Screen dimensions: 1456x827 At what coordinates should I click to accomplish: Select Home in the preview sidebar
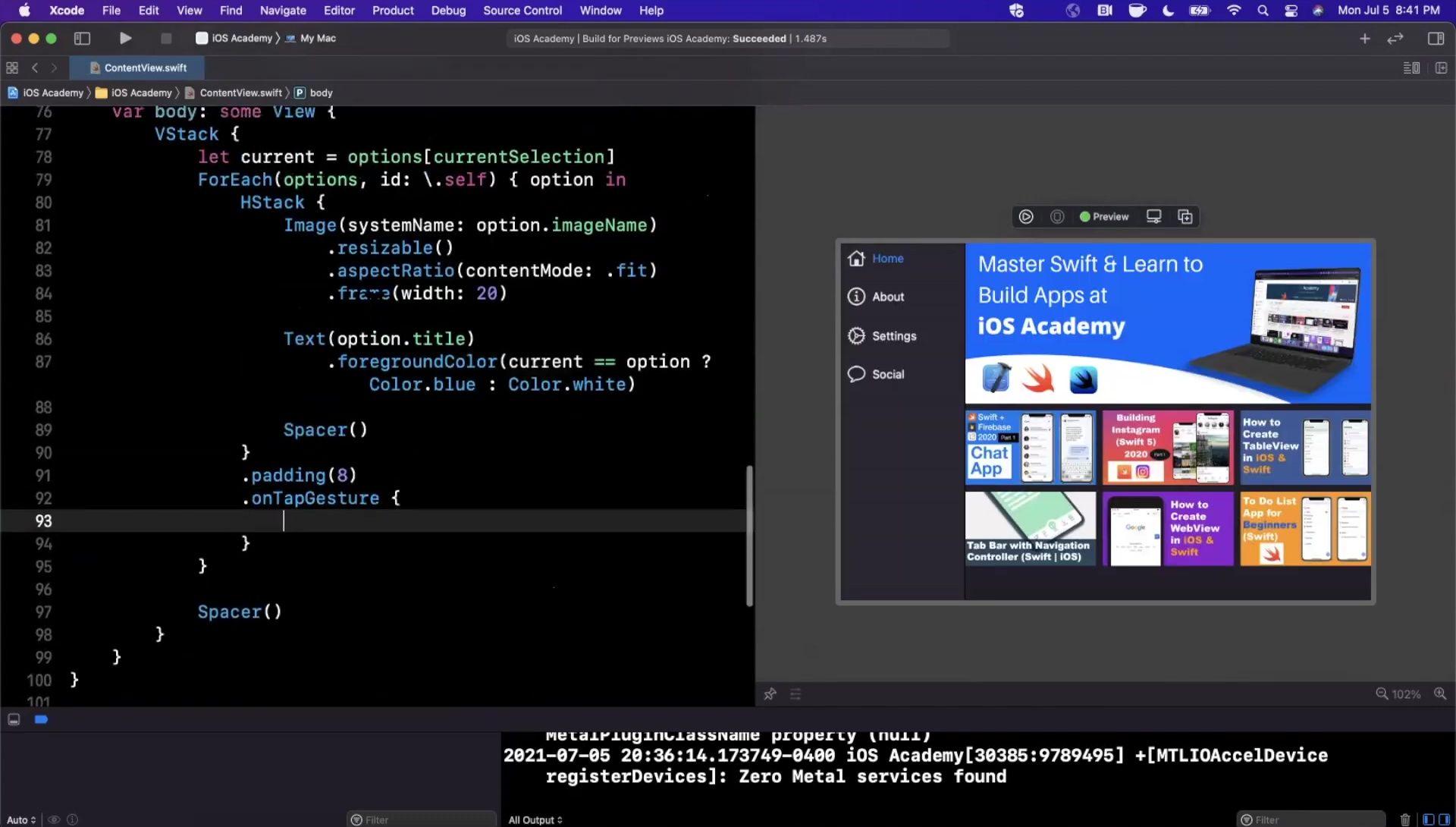click(887, 259)
